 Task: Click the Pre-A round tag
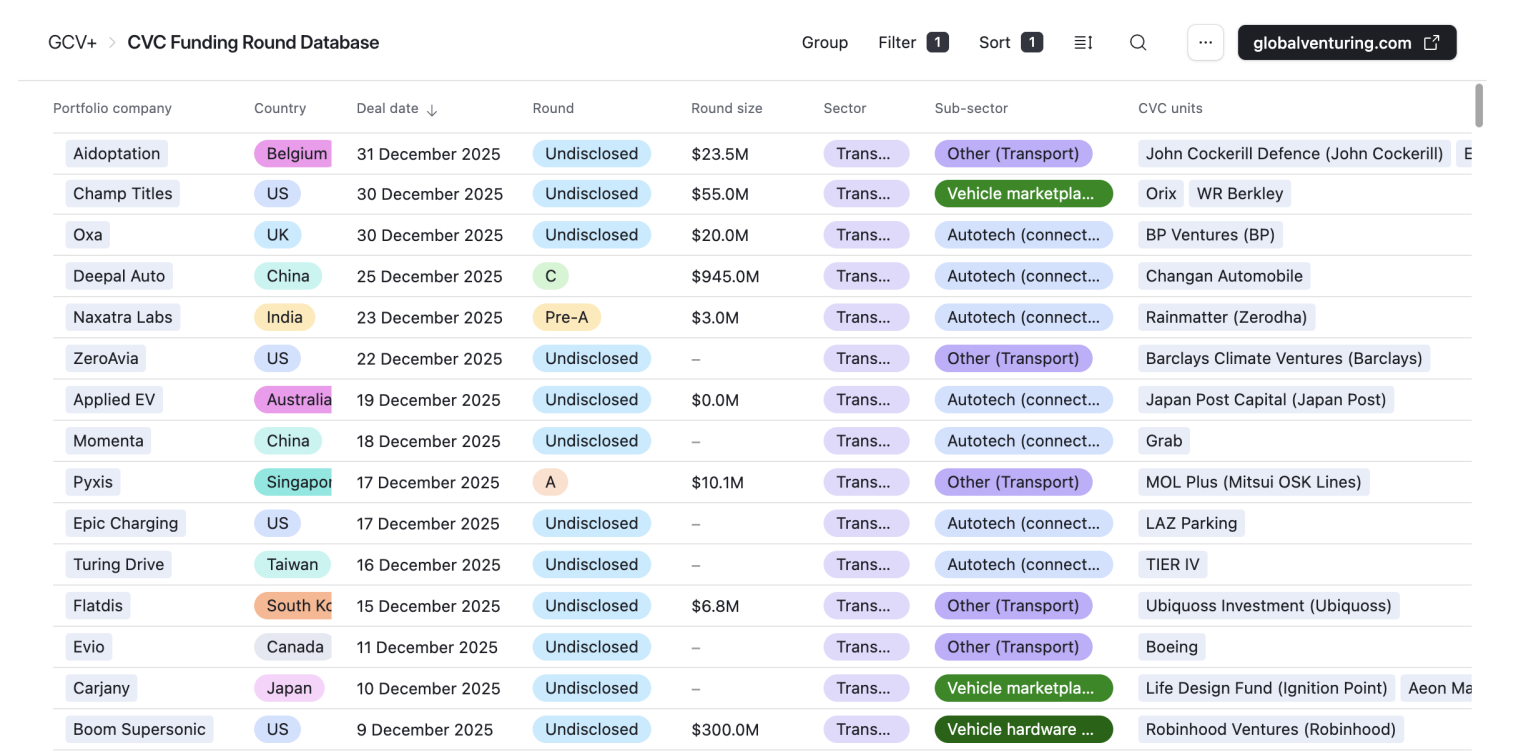(566, 317)
